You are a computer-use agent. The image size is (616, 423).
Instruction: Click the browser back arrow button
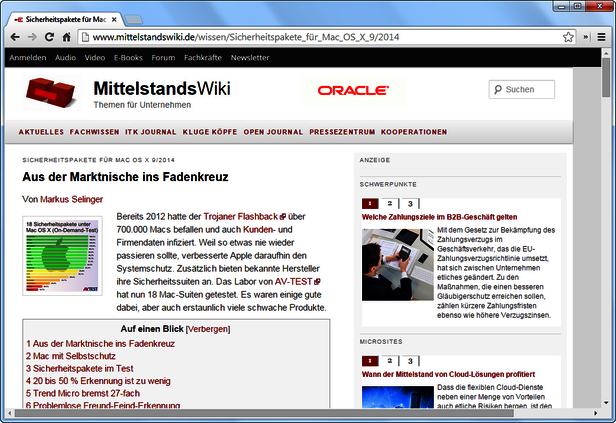click(14, 37)
